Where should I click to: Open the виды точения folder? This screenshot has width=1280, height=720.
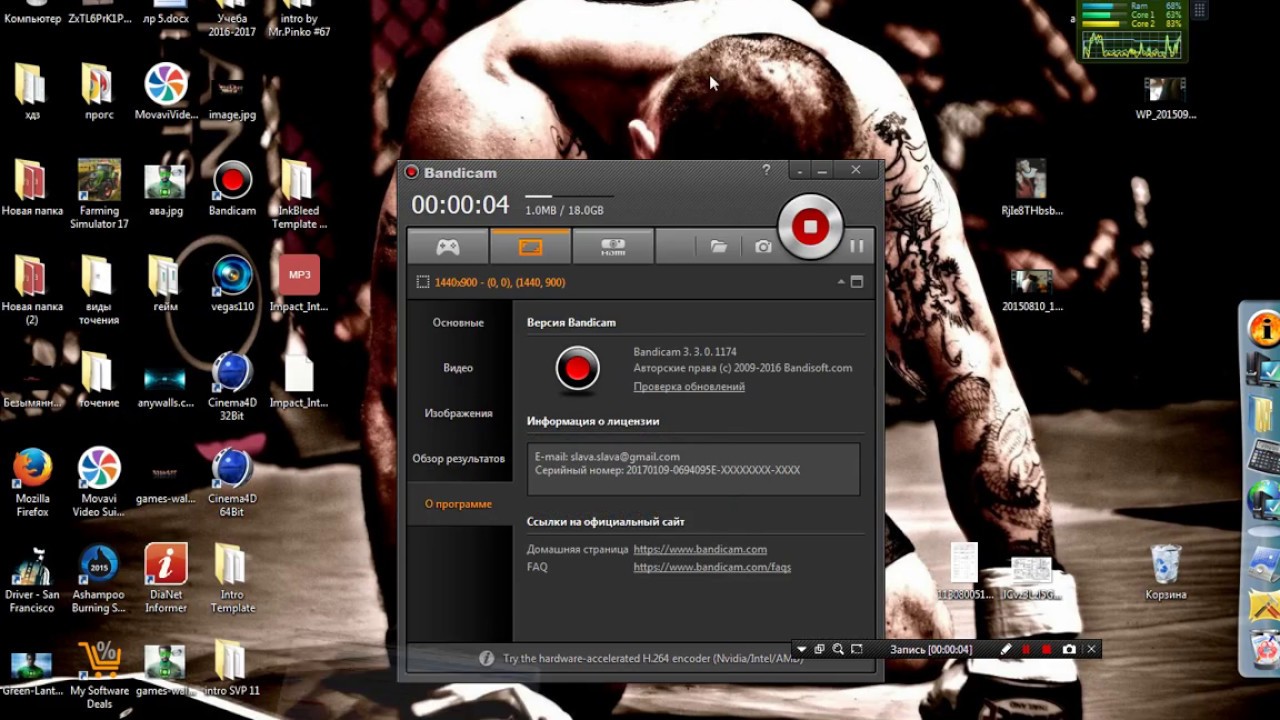coord(99,290)
